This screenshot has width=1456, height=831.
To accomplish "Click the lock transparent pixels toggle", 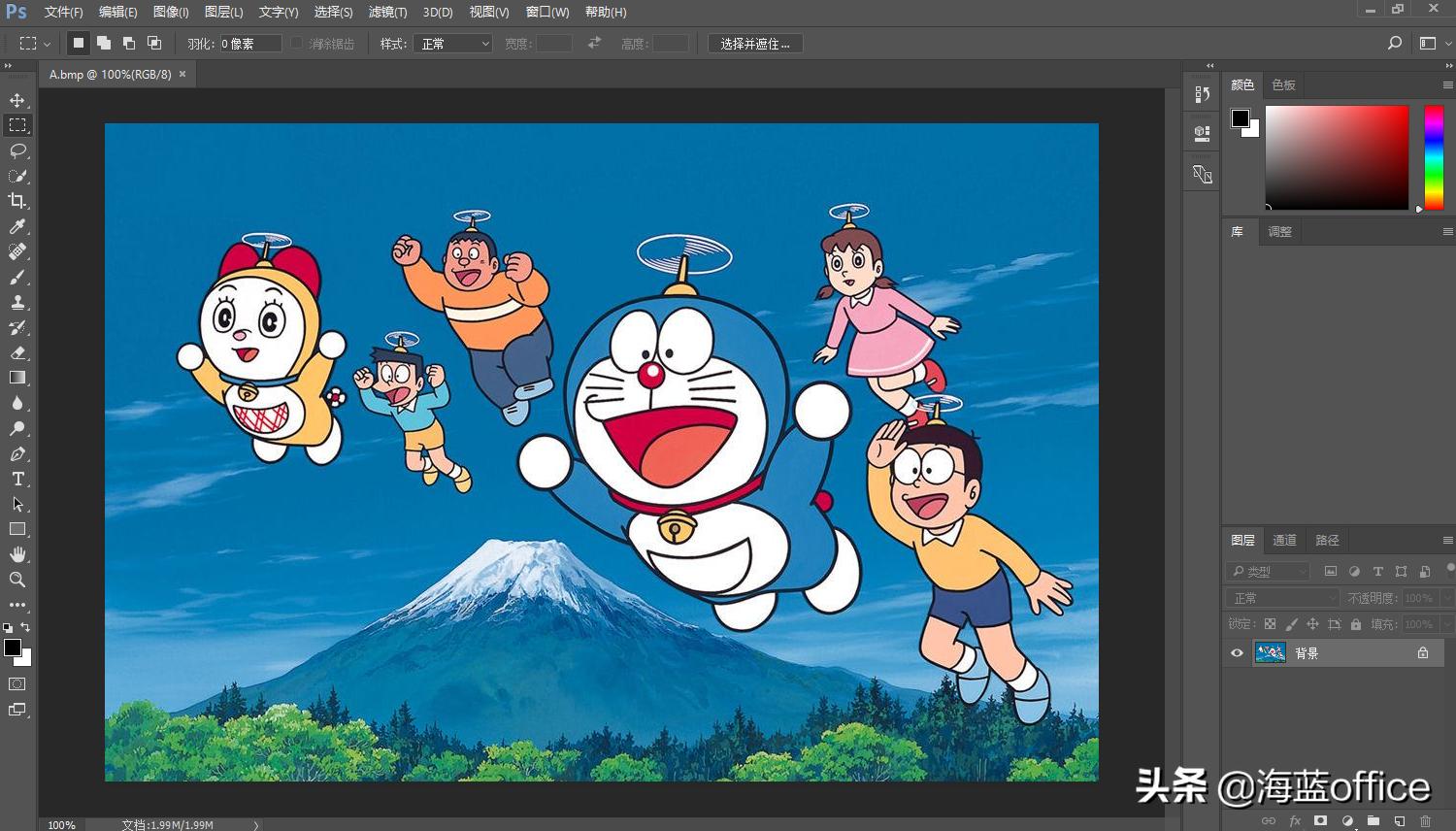I will [x=1270, y=623].
